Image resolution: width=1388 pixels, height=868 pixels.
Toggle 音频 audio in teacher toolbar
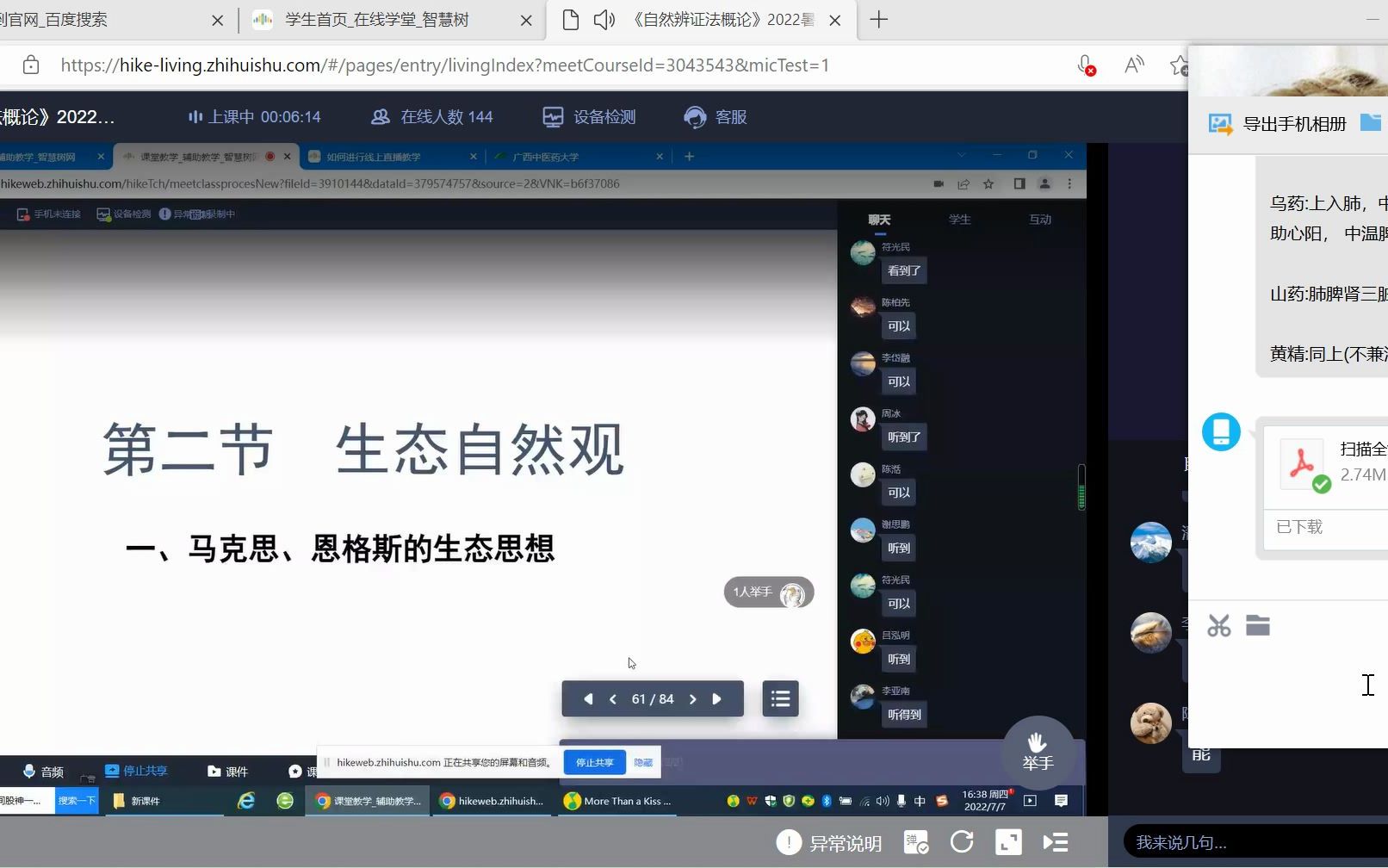(43, 772)
